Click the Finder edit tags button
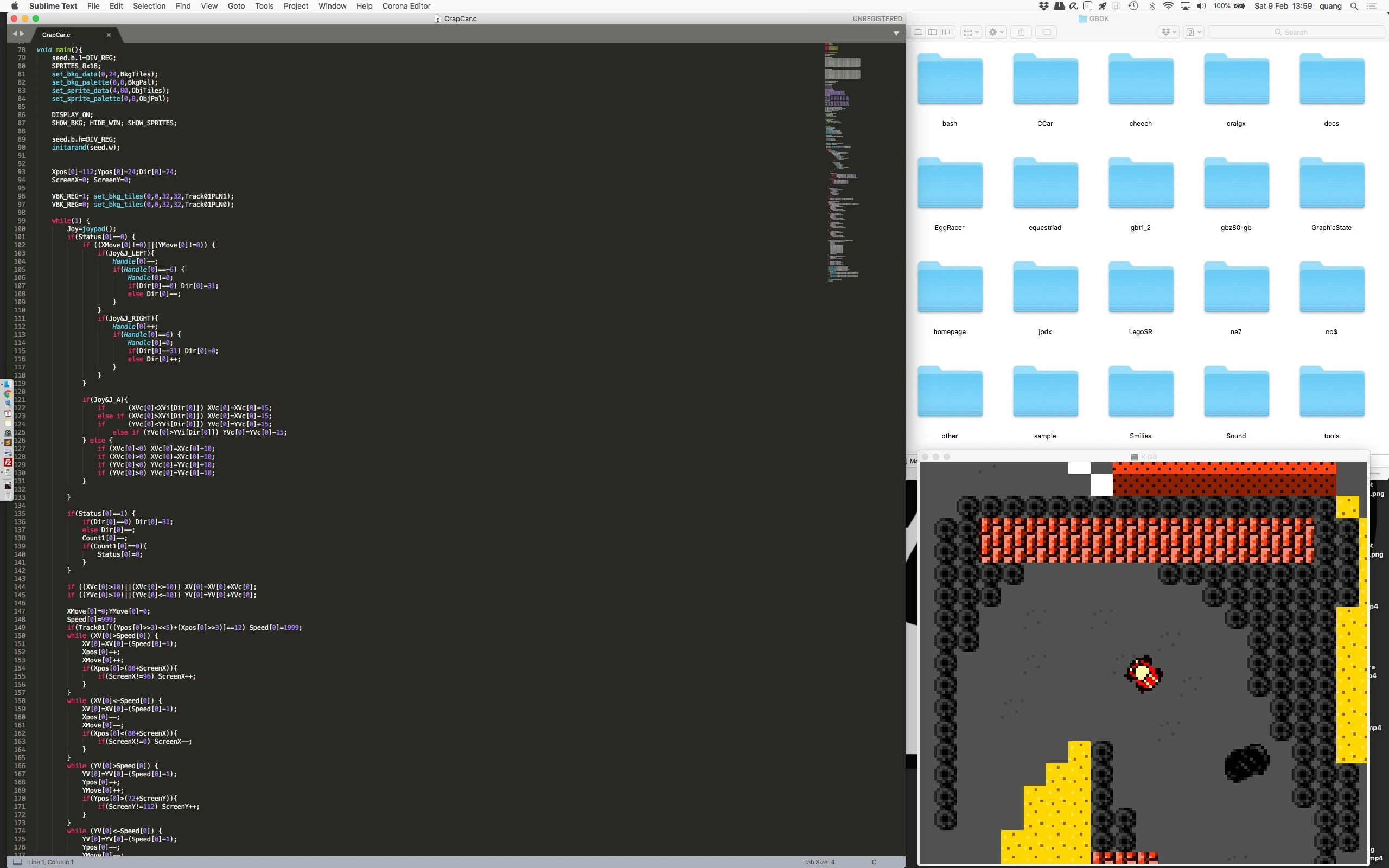Viewport: 1389px width, 868px height. click(1046, 32)
